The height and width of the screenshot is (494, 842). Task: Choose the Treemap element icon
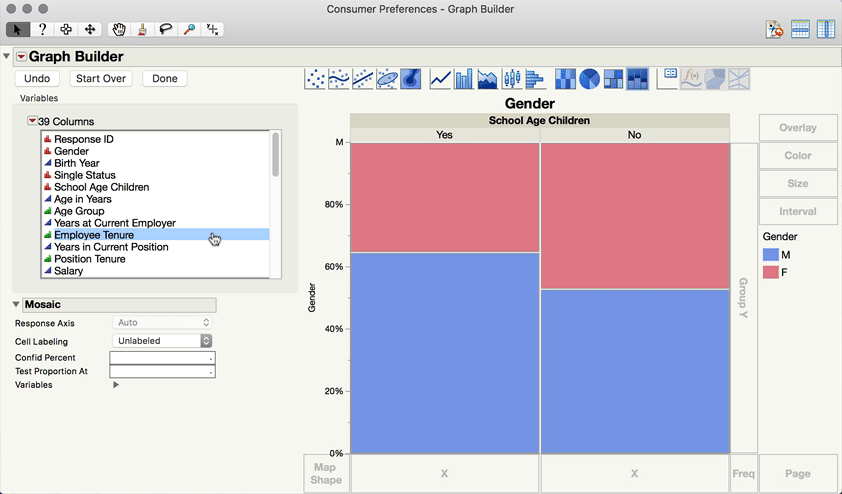click(x=613, y=79)
